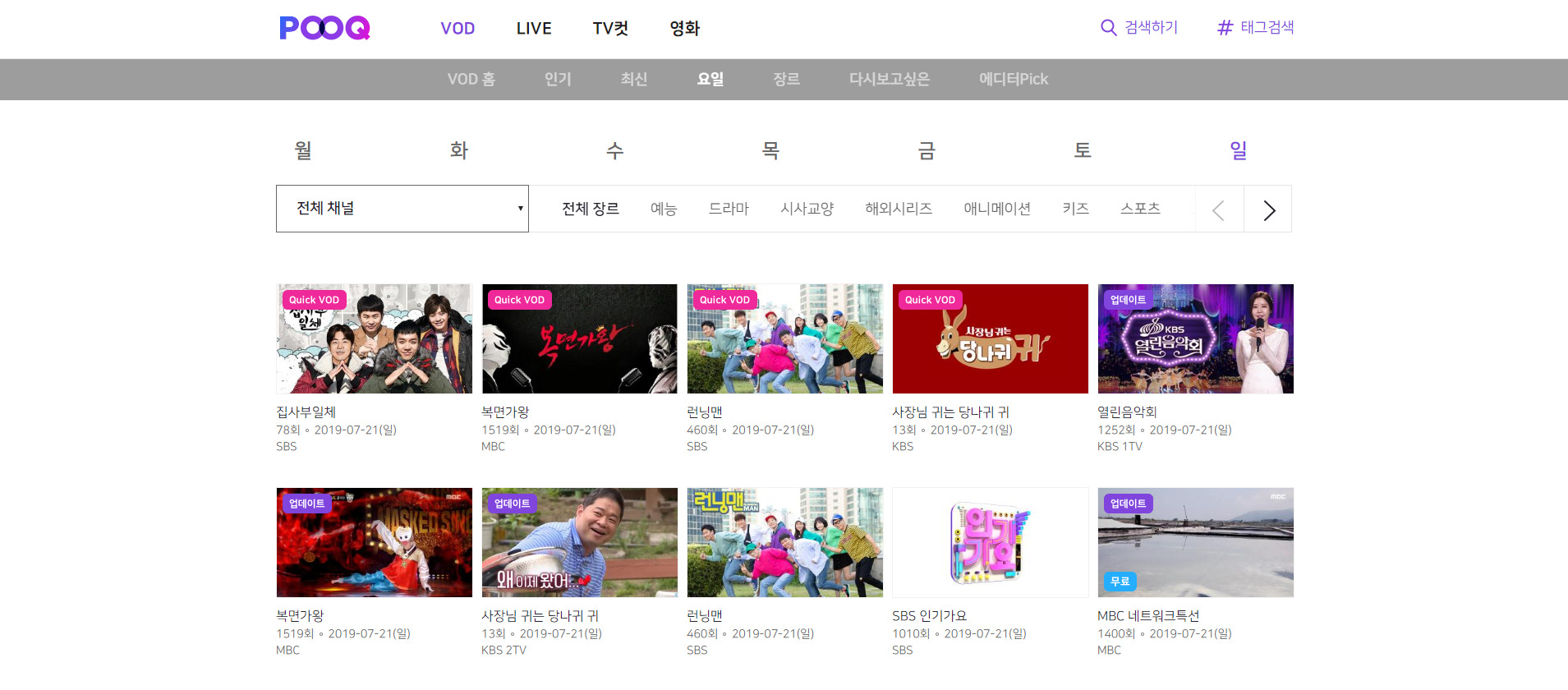Select 요일 weekday tab
1568x690 pixels.
click(x=710, y=80)
